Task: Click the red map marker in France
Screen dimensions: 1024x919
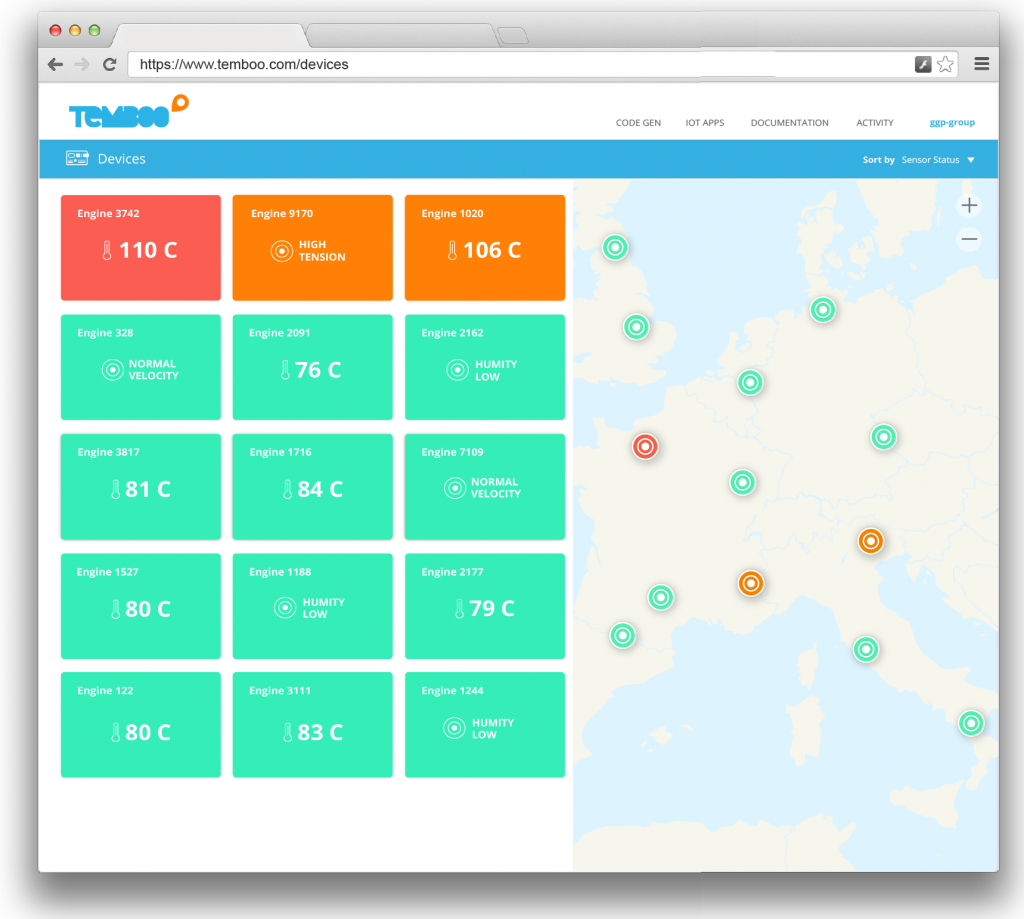Action: pos(645,446)
